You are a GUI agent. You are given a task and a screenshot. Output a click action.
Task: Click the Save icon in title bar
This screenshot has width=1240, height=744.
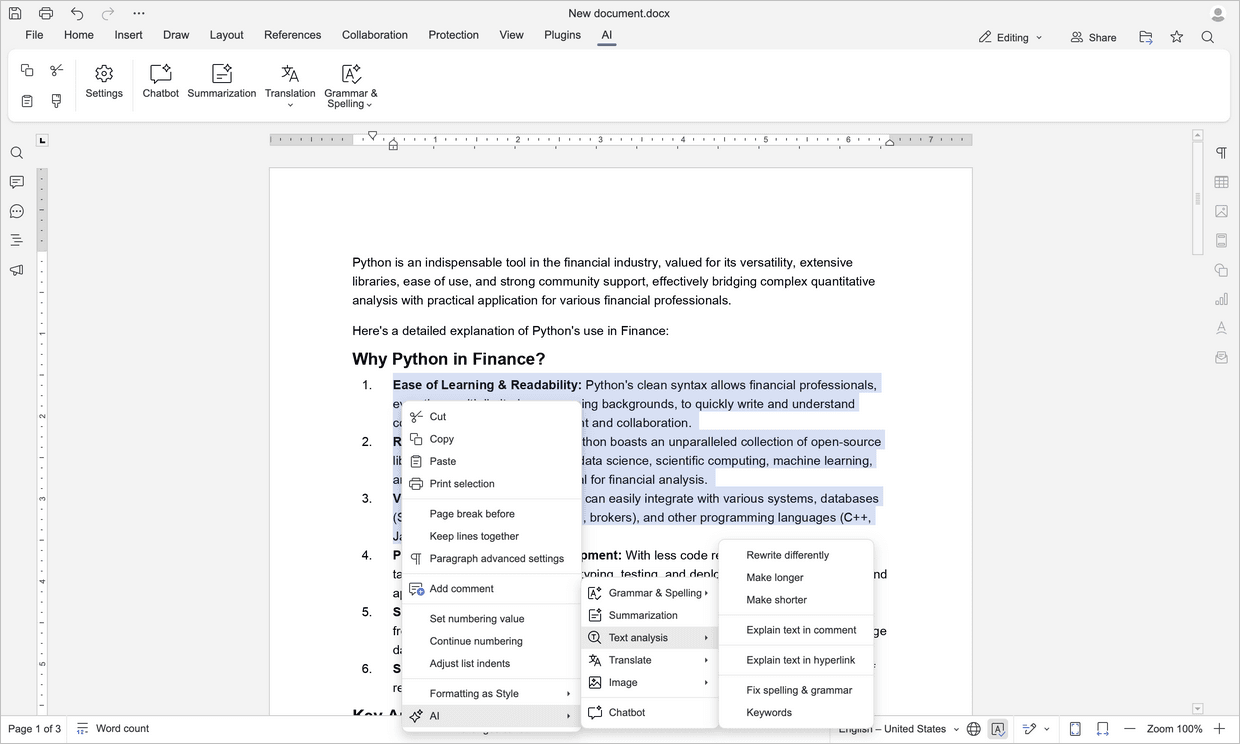pos(15,13)
